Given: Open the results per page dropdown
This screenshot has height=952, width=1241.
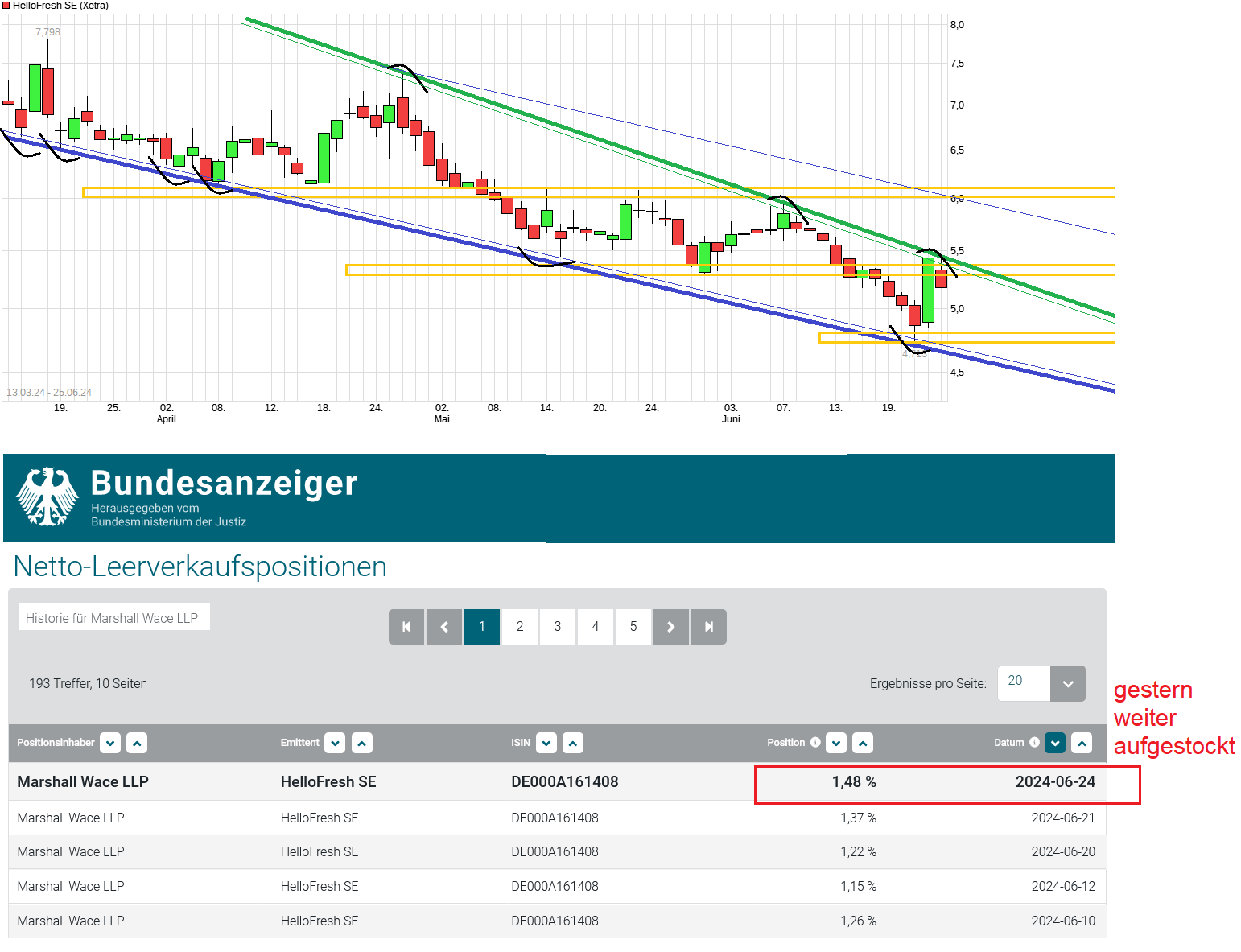Looking at the screenshot, I should (x=1068, y=684).
